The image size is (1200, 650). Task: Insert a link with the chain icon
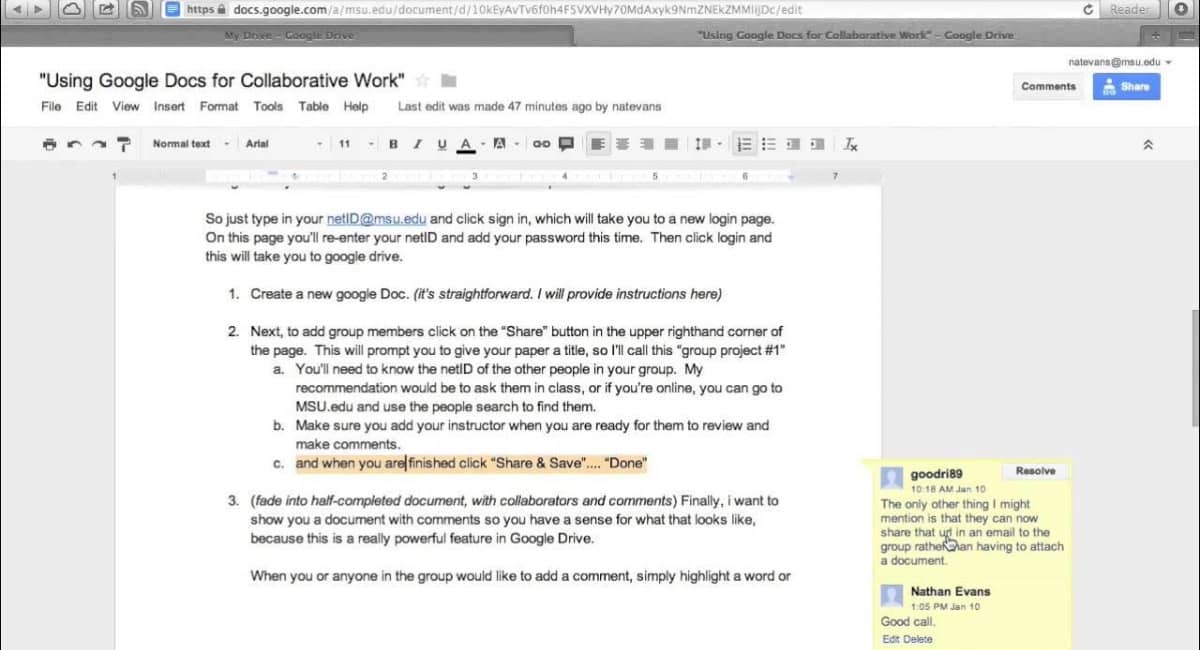coord(541,144)
